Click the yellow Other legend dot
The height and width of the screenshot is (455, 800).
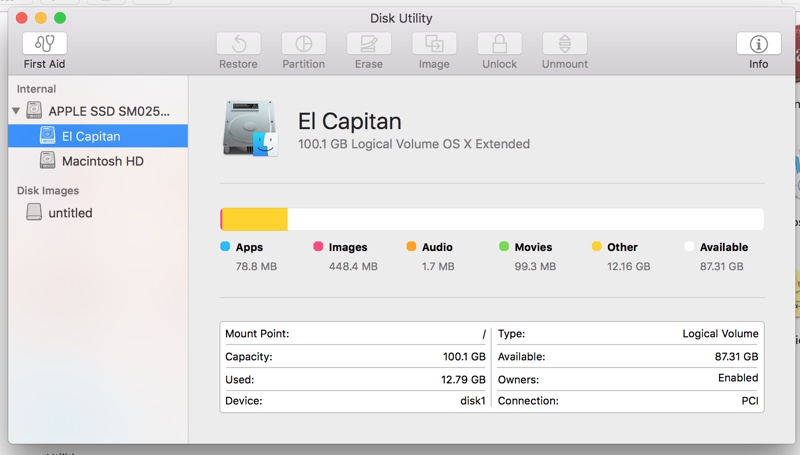(x=596, y=246)
